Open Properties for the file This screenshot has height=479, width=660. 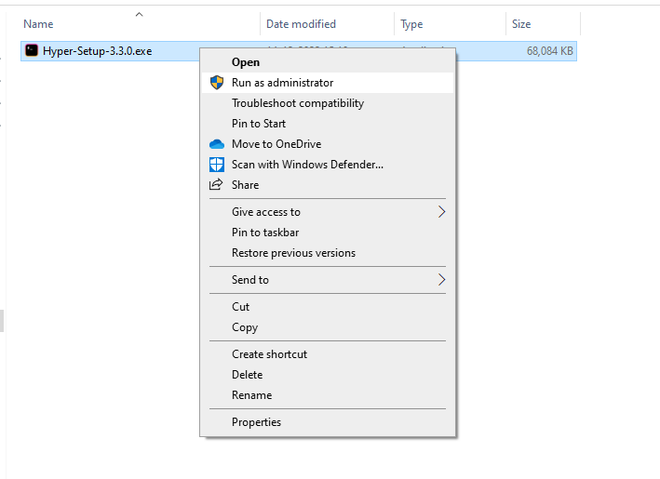point(257,422)
